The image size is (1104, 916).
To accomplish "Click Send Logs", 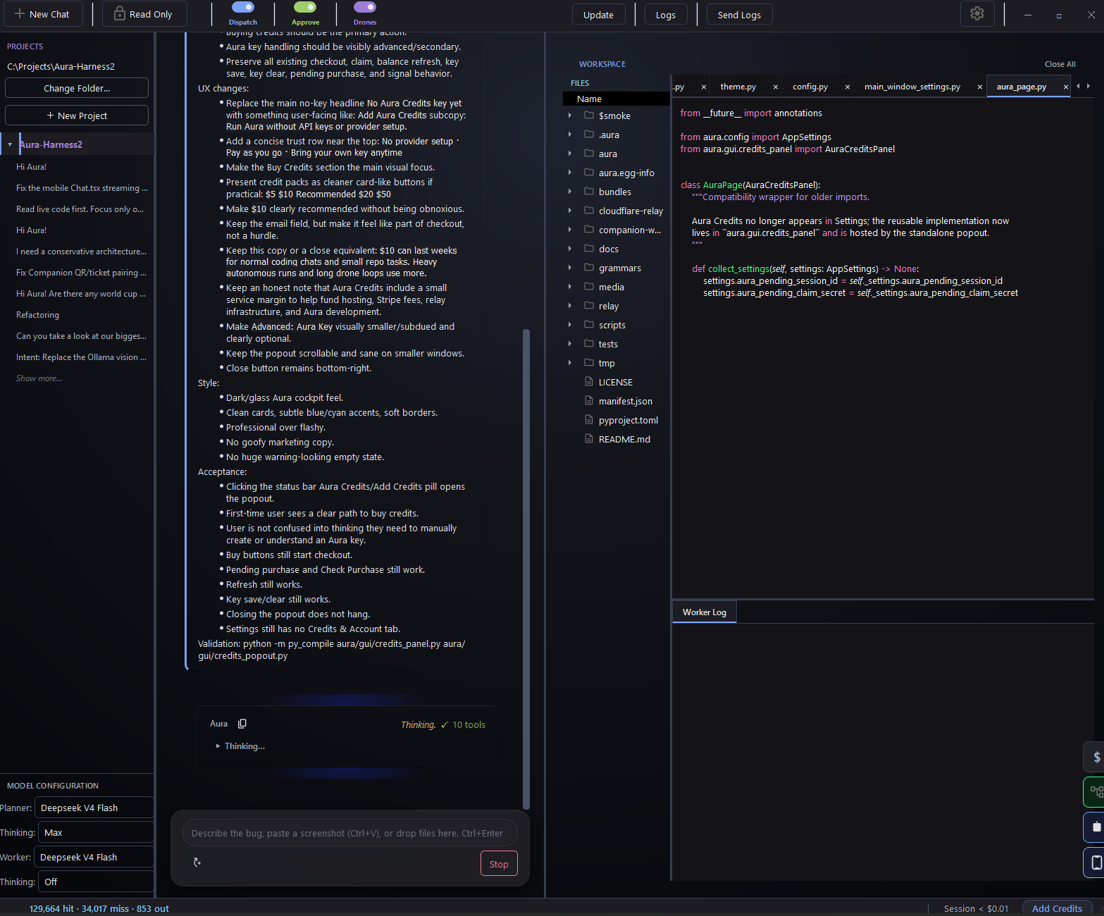I will 739,15.
